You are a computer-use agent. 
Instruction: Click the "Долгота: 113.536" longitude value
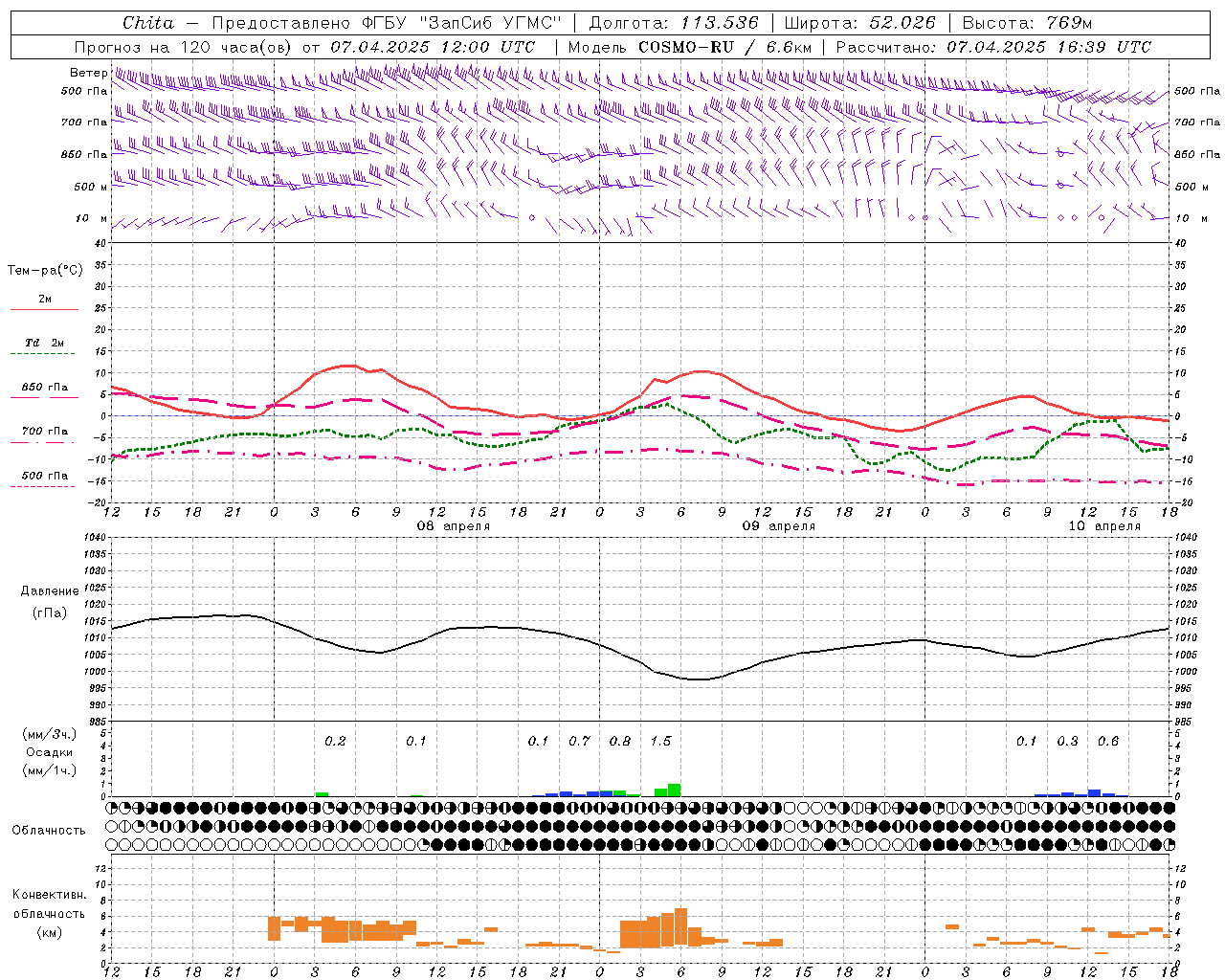pos(674,23)
